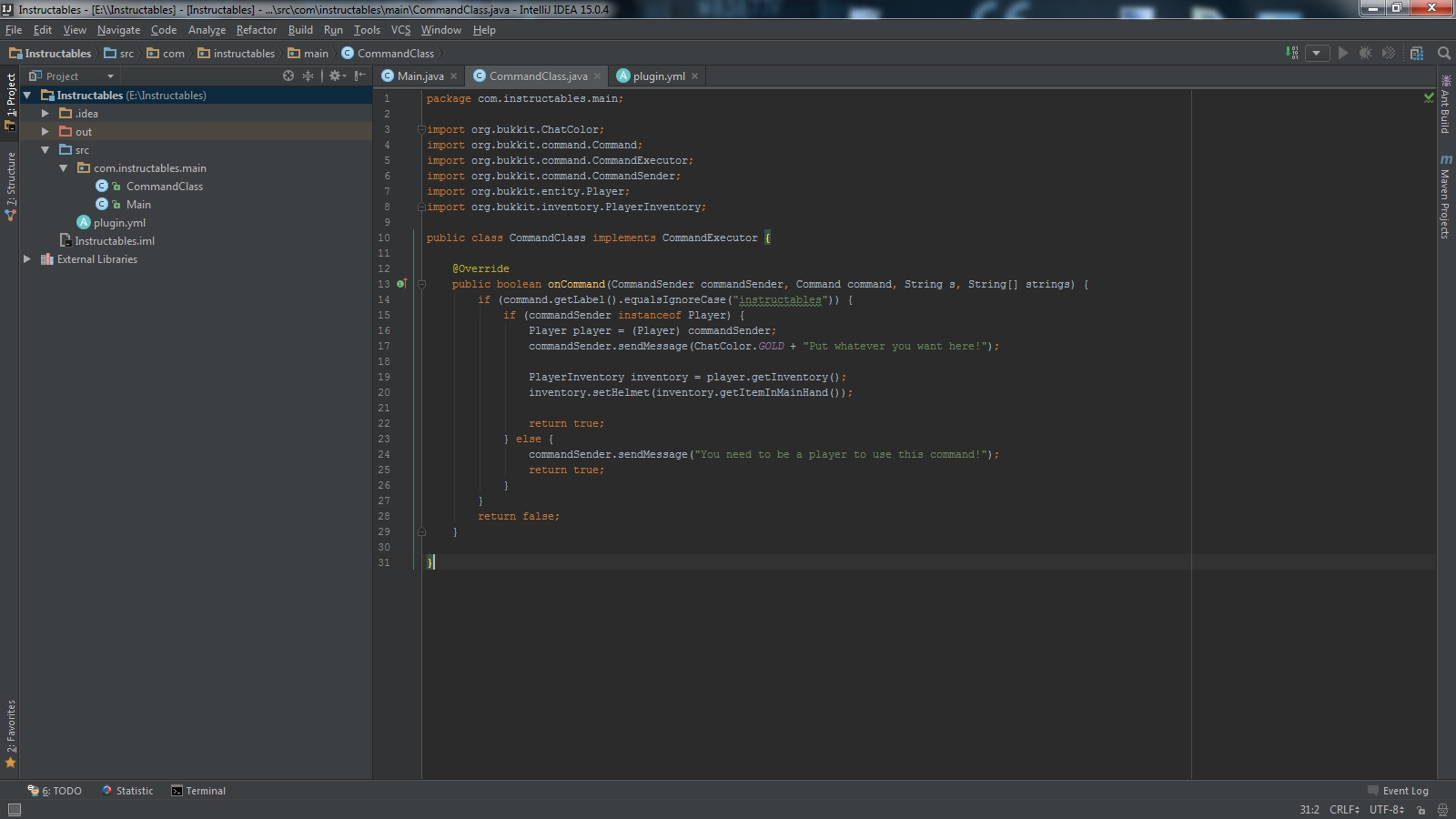Hide the Project panel with the hide icon
Image resolution: width=1456 pixels, height=819 pixels.
(x=360, y=76)
